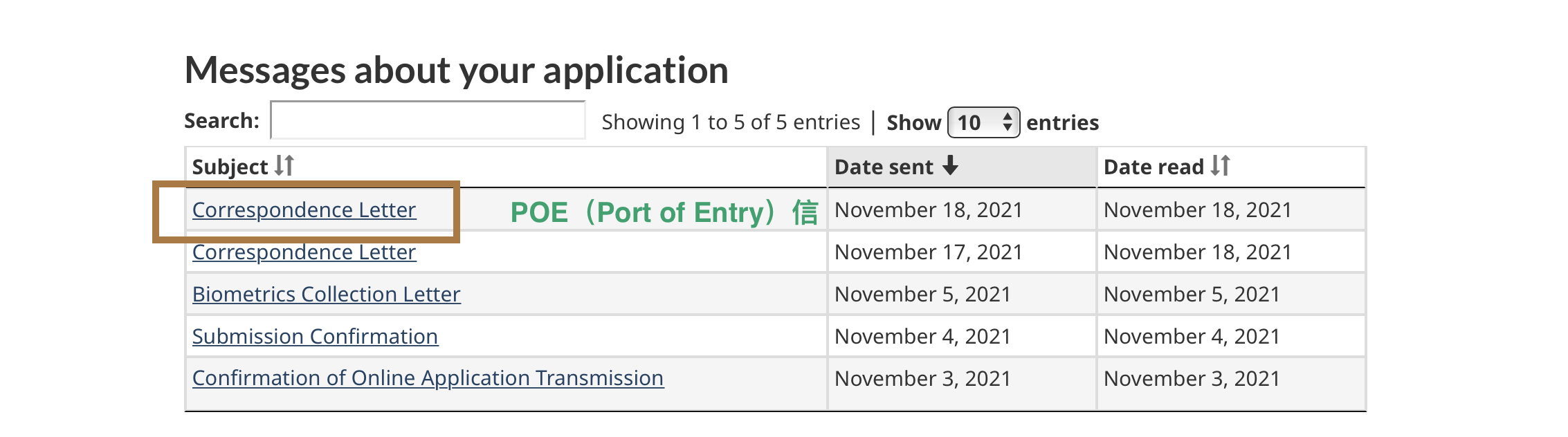The image size is (1568, 437).
Task: Open the Biometrics Collection Letter
Action: (x=327, y=294)
